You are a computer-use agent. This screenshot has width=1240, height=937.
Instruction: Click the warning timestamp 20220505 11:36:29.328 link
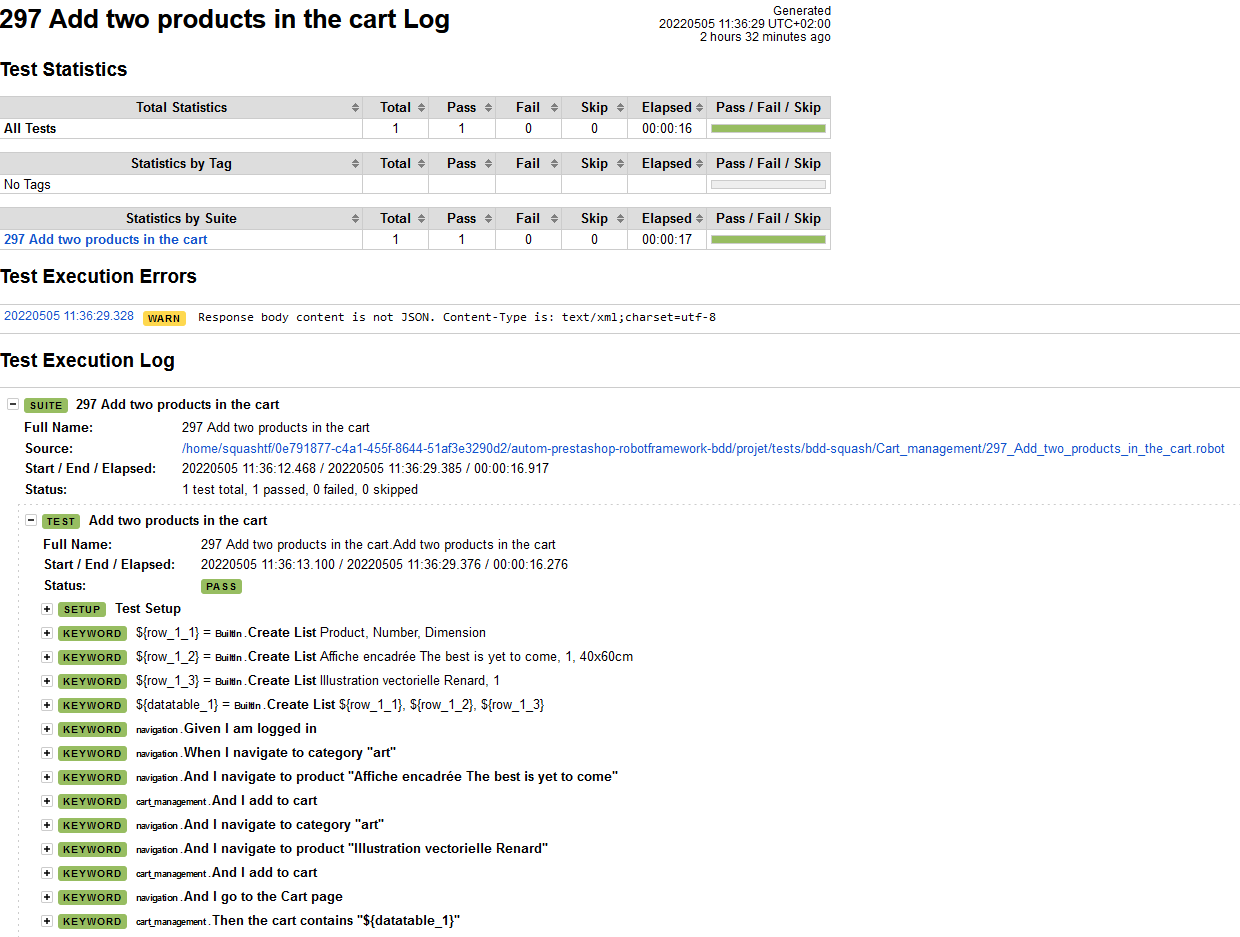69,316
